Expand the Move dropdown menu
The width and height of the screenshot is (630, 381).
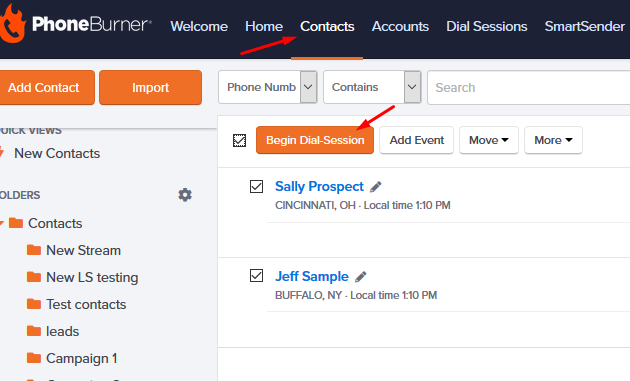click(x=489, y=140)
